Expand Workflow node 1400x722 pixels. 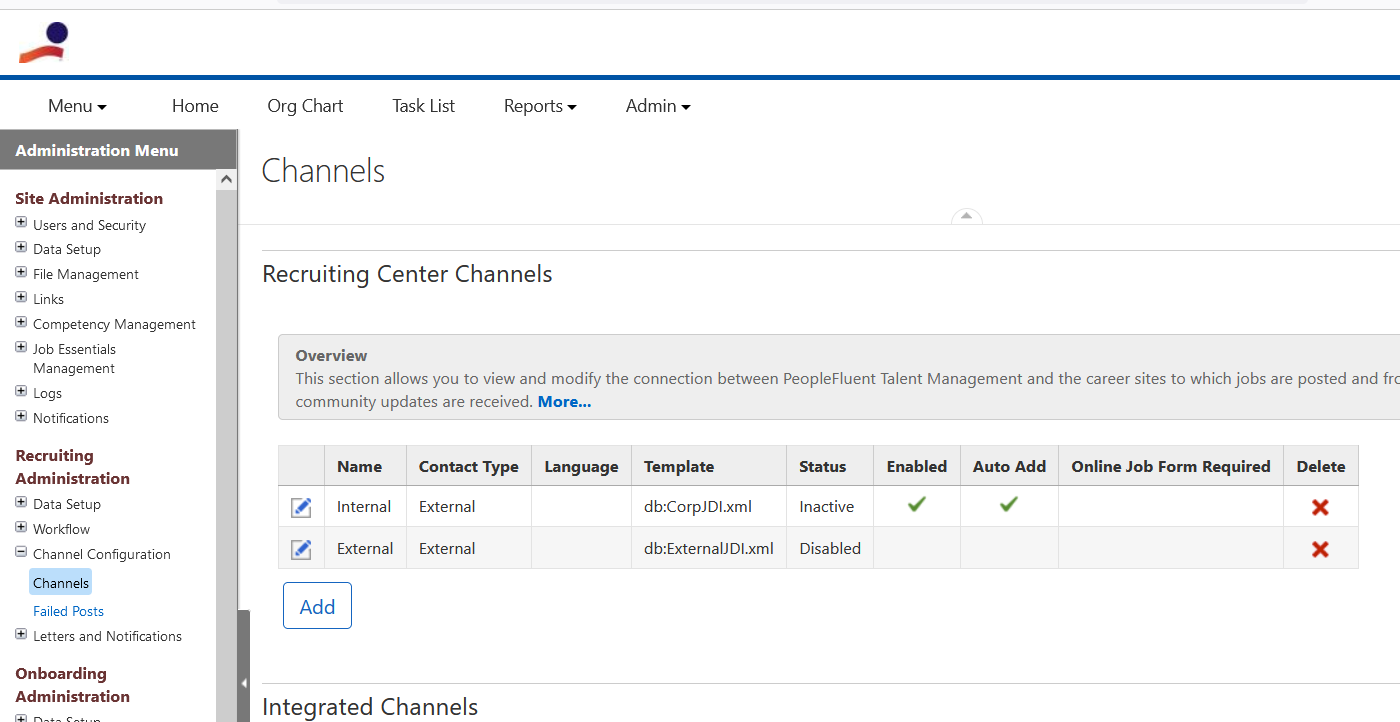point(21,527)
